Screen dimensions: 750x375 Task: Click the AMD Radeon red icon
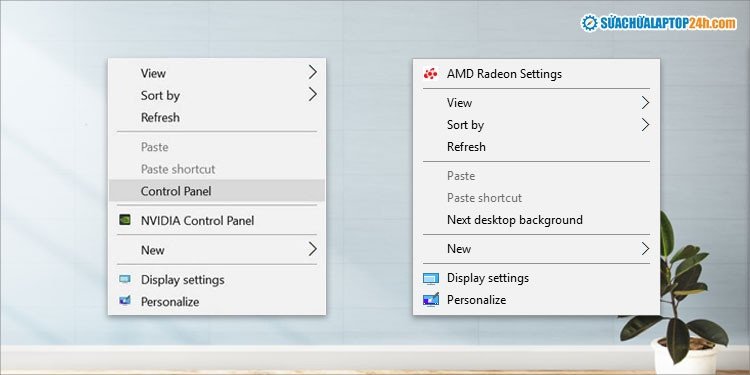(x=430, y=74)
